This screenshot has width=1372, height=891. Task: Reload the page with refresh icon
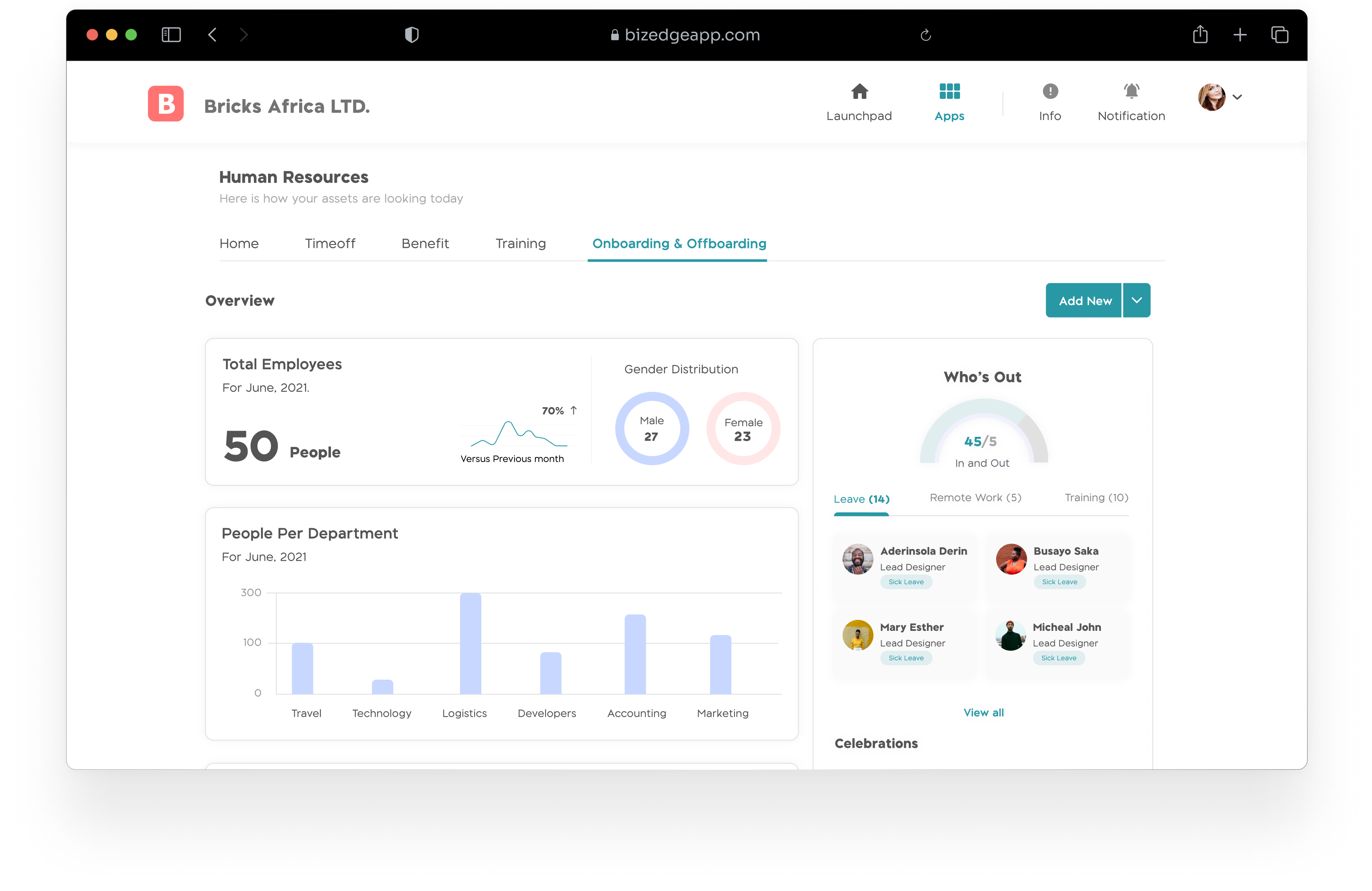[x=925, y=35]
